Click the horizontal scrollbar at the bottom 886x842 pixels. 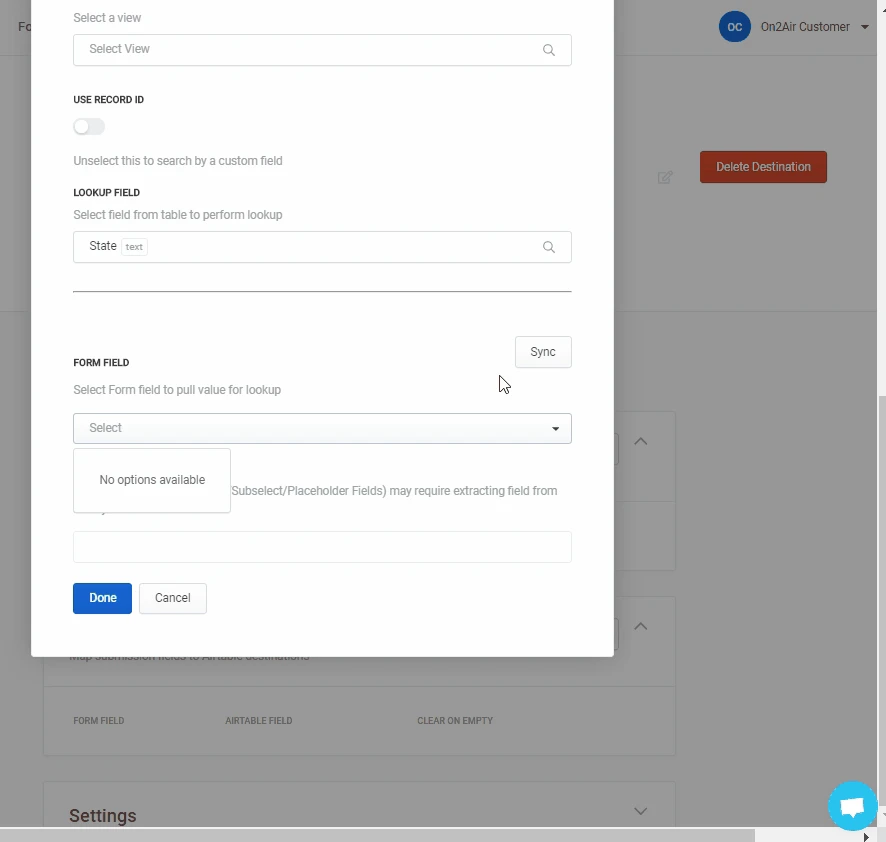point(400,835)
